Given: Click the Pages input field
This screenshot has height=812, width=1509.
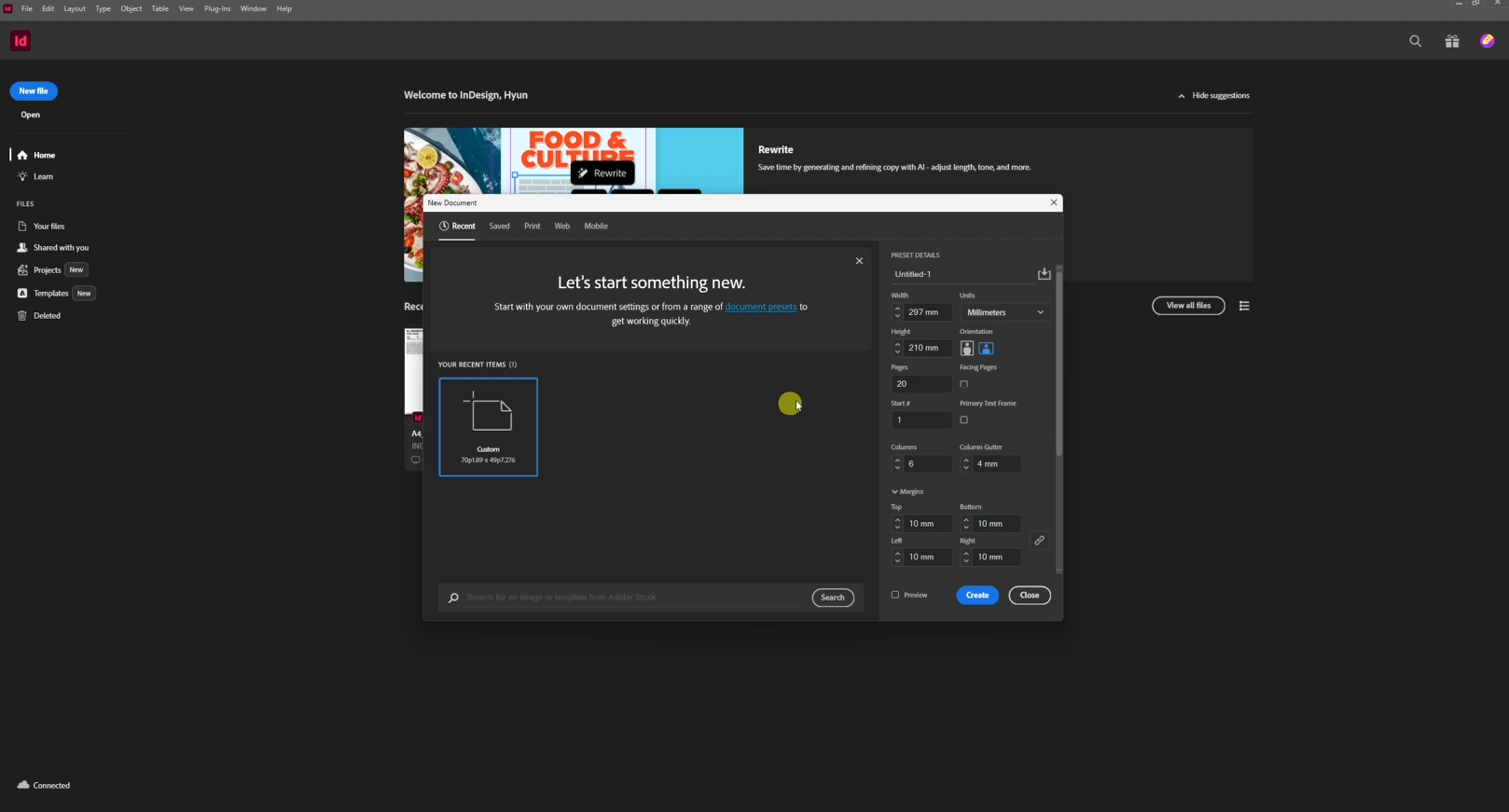Looking at the screenshot, I should tap(921, 384).
